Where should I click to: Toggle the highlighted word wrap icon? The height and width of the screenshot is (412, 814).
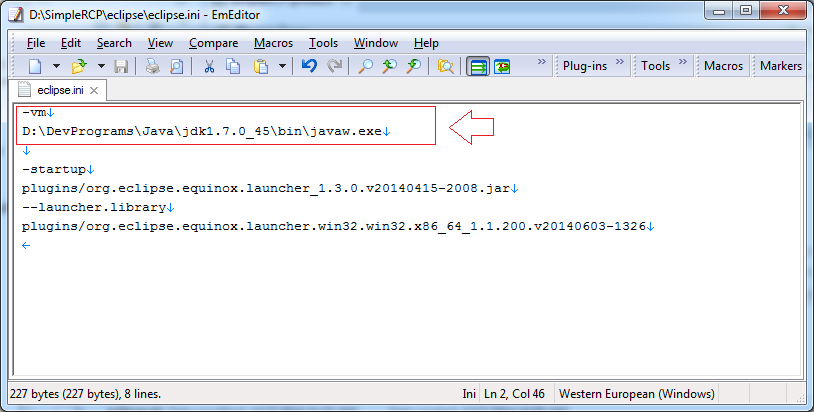tap(478, 66)
